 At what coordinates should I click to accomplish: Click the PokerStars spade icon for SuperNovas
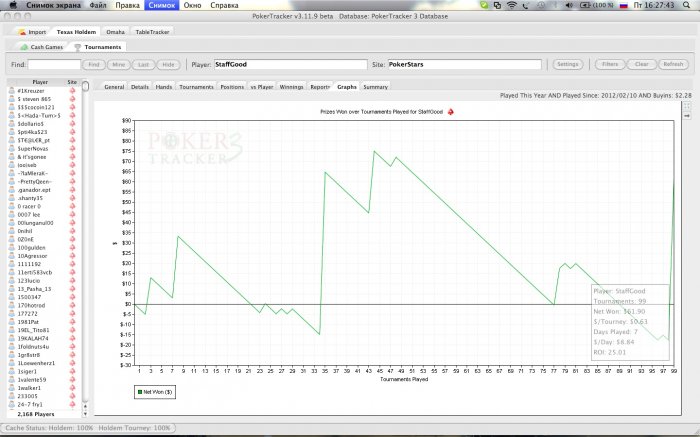coord(72,148)
